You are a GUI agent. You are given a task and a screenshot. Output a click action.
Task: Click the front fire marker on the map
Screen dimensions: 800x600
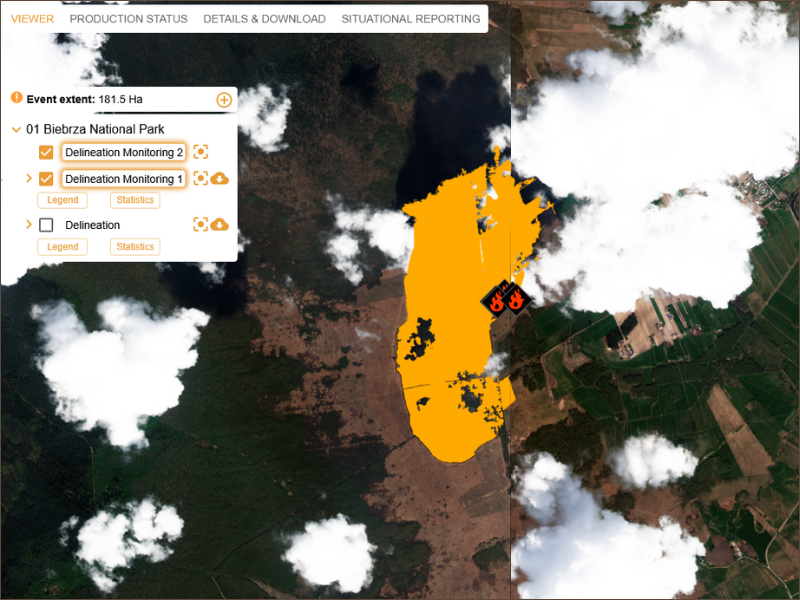point(516,301)
